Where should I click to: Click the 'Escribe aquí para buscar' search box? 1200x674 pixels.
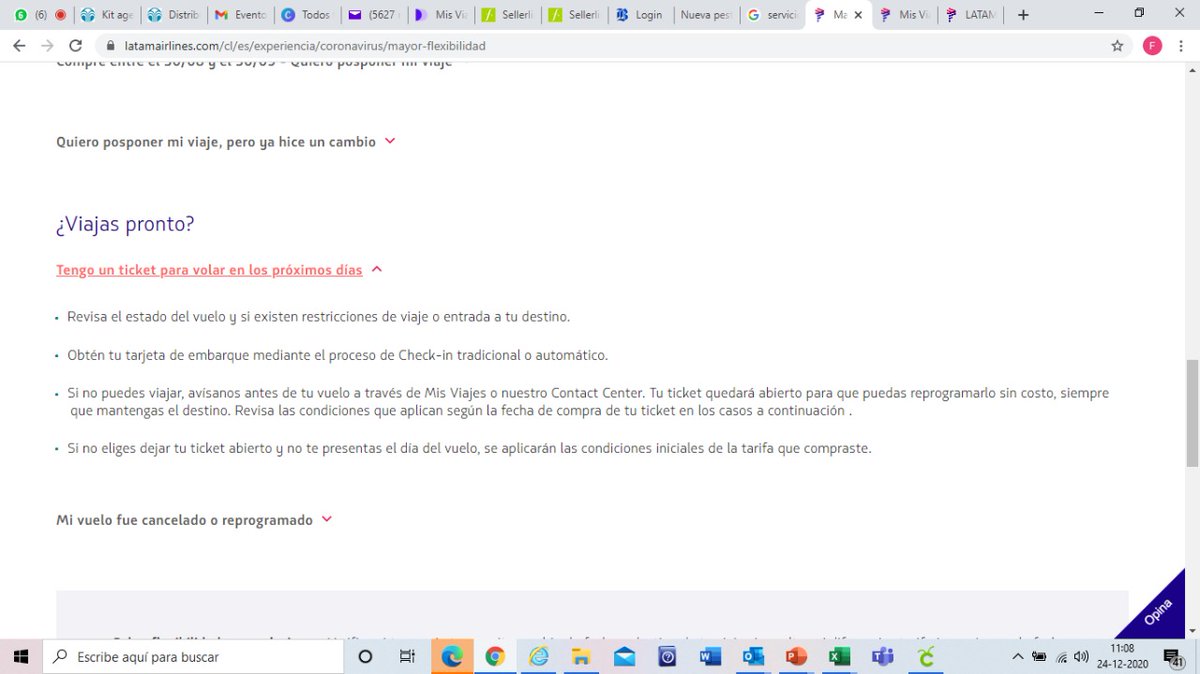tap(194, 657)
